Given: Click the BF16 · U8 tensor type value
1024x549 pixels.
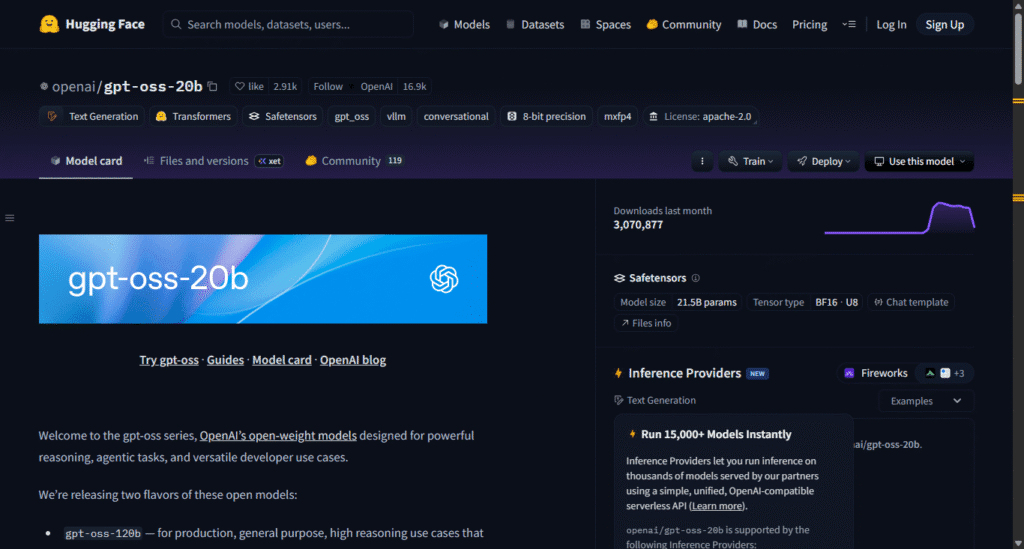Looking at the screenshot, I should (837, 302).
